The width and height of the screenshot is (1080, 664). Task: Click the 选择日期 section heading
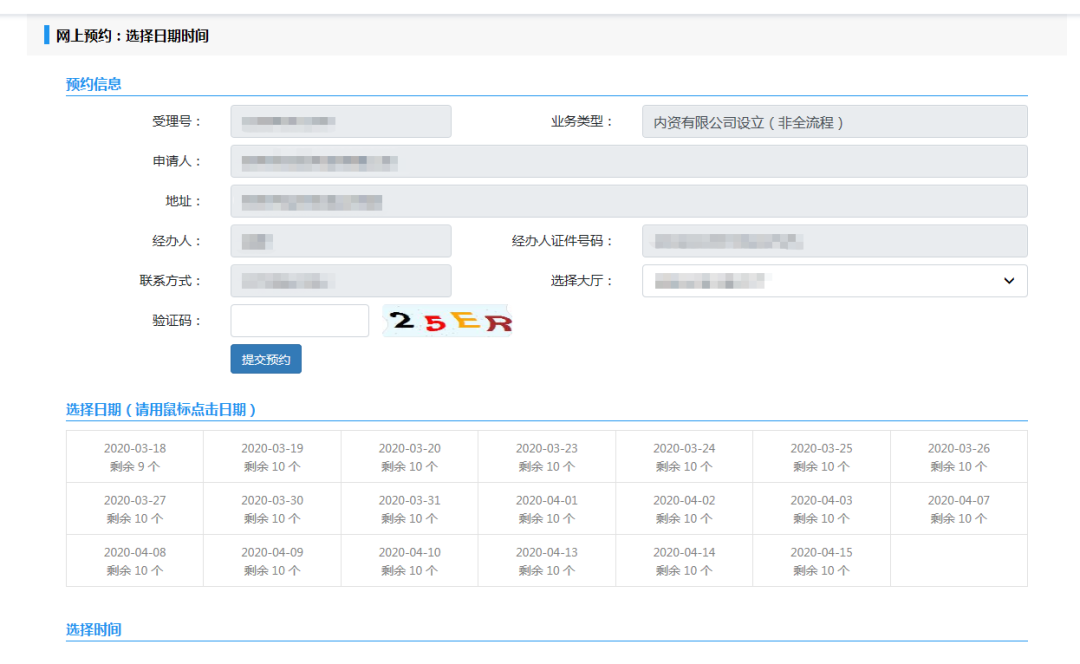(x=161, y=410)
